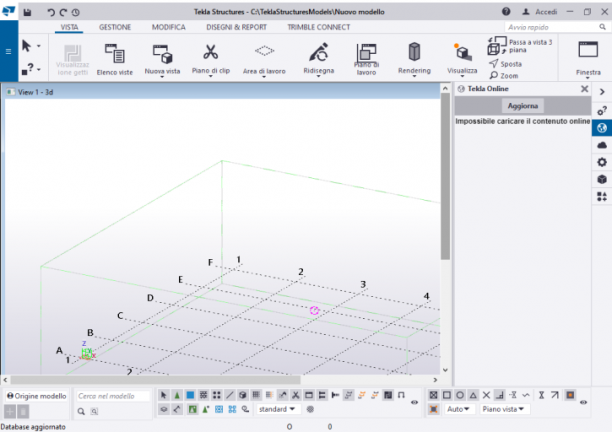This screenshot has width=612, height=432.
Task: Click the Ridisegna redraw icon
Action: (x=319, y=52)
